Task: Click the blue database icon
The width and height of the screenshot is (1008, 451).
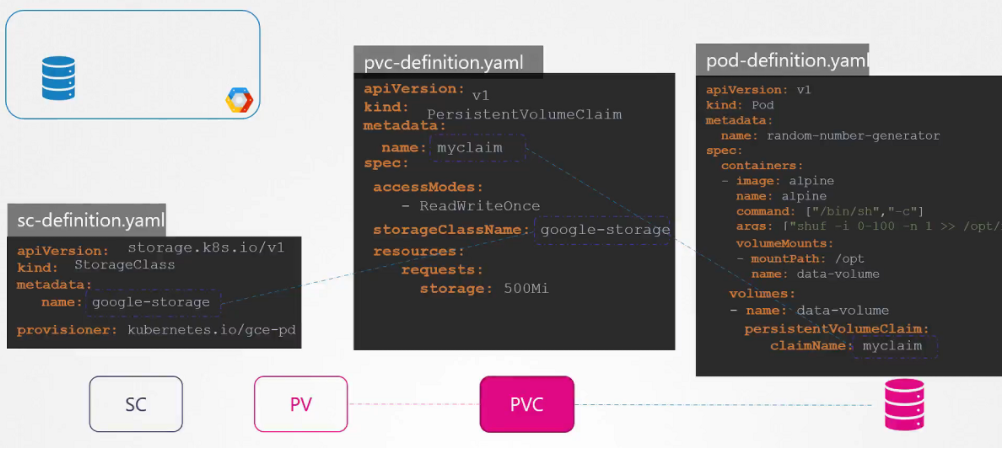Action: (58, 78)
